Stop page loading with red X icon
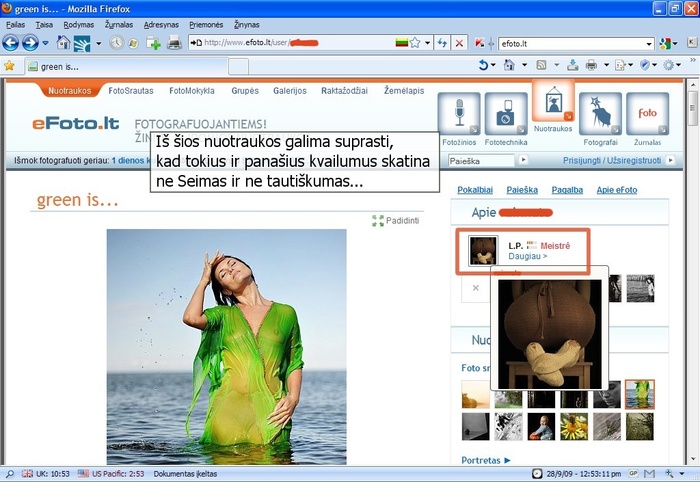 point(459,43)
